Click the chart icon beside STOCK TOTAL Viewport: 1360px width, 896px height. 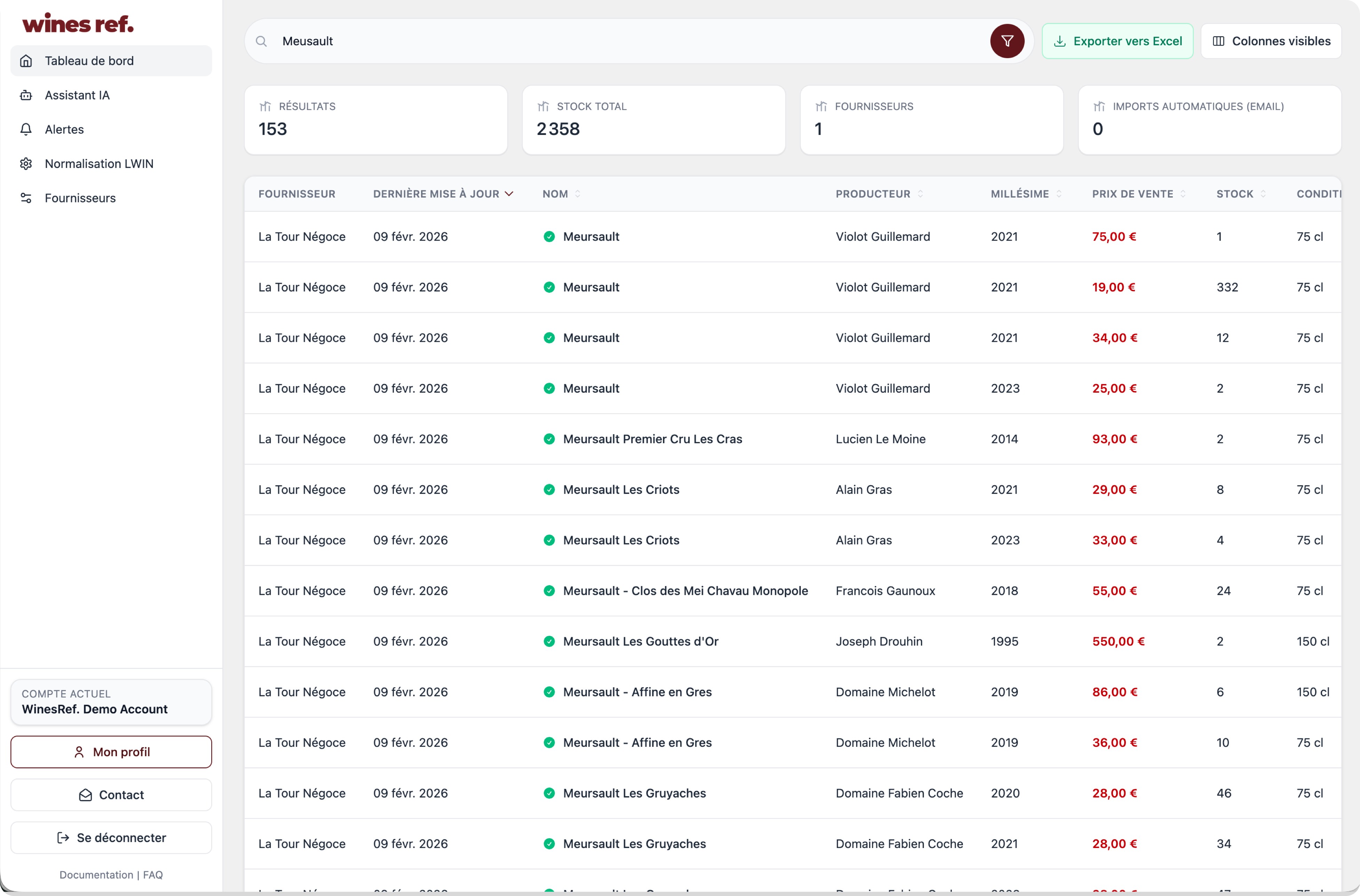(543, 106)
